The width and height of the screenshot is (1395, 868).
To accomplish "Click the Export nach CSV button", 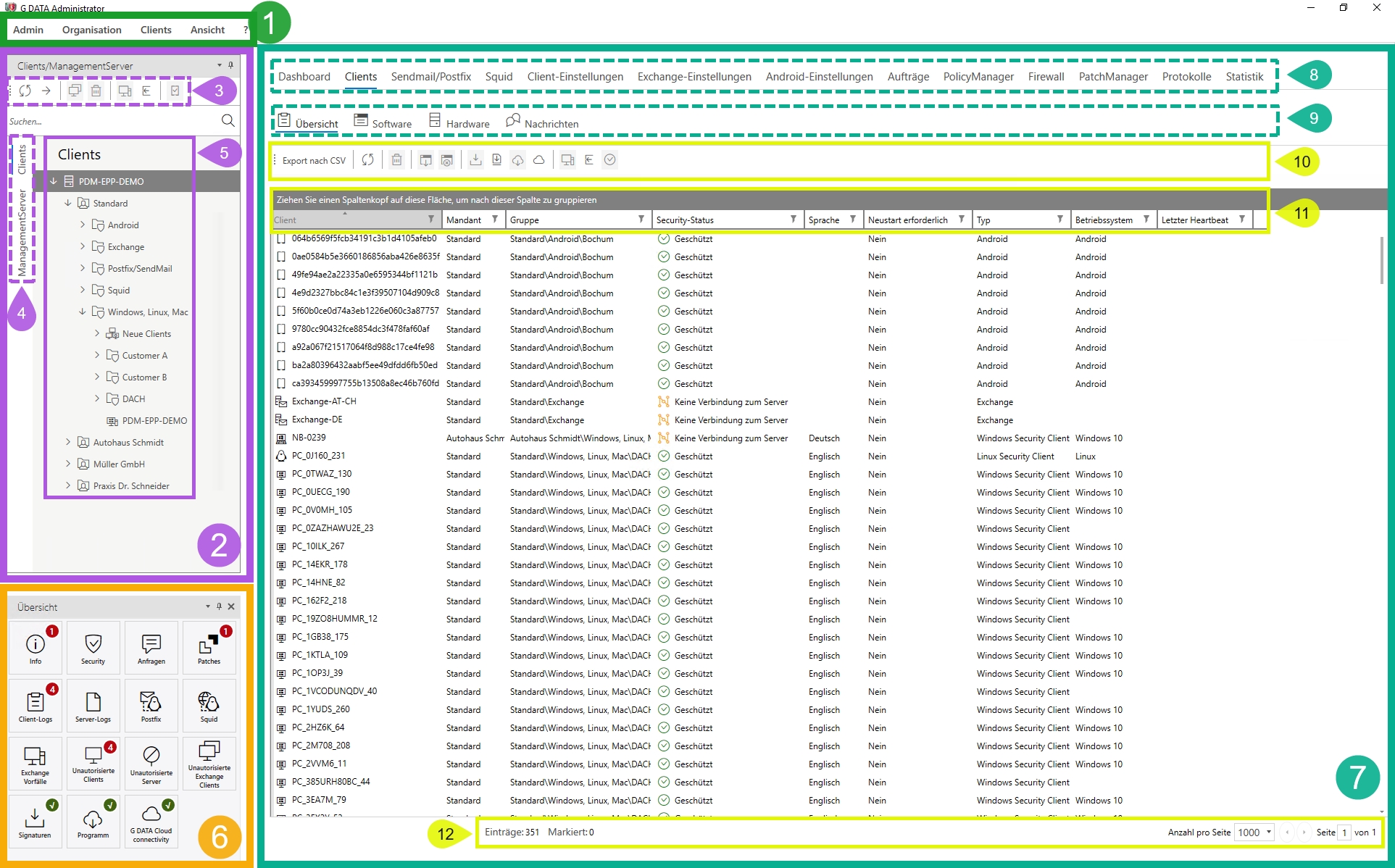I will (x=314, y=159).
